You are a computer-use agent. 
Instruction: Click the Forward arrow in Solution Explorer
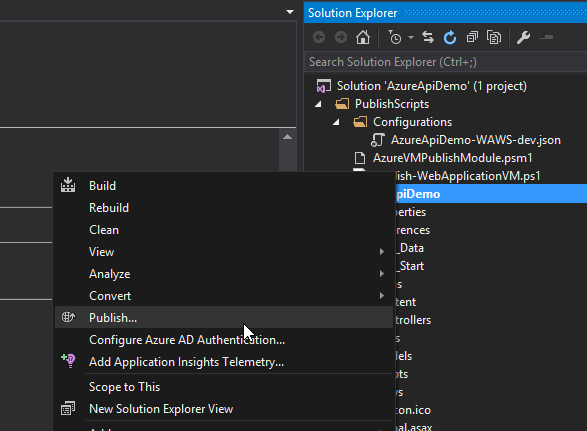tap(341, 37)
